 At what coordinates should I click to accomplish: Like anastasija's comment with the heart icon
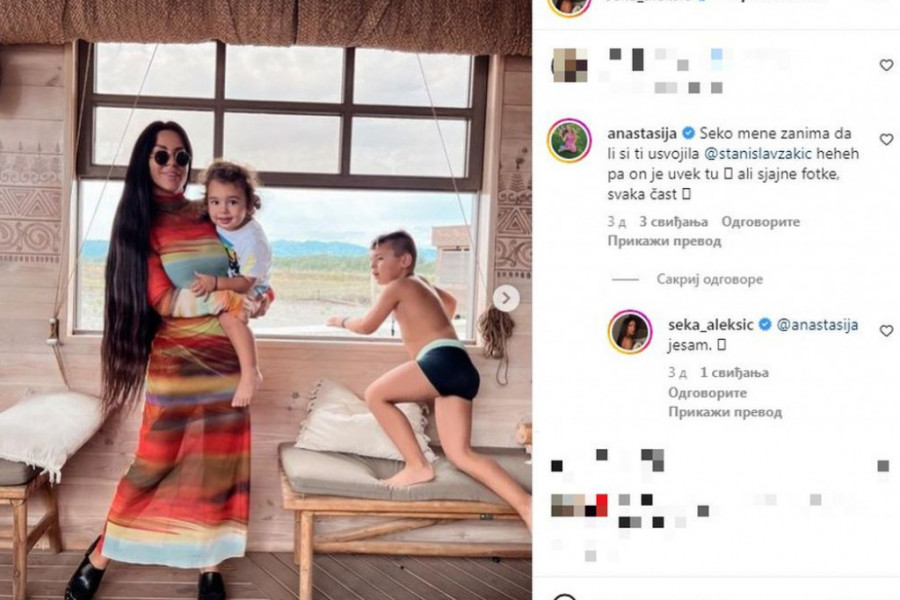(886, 140)
